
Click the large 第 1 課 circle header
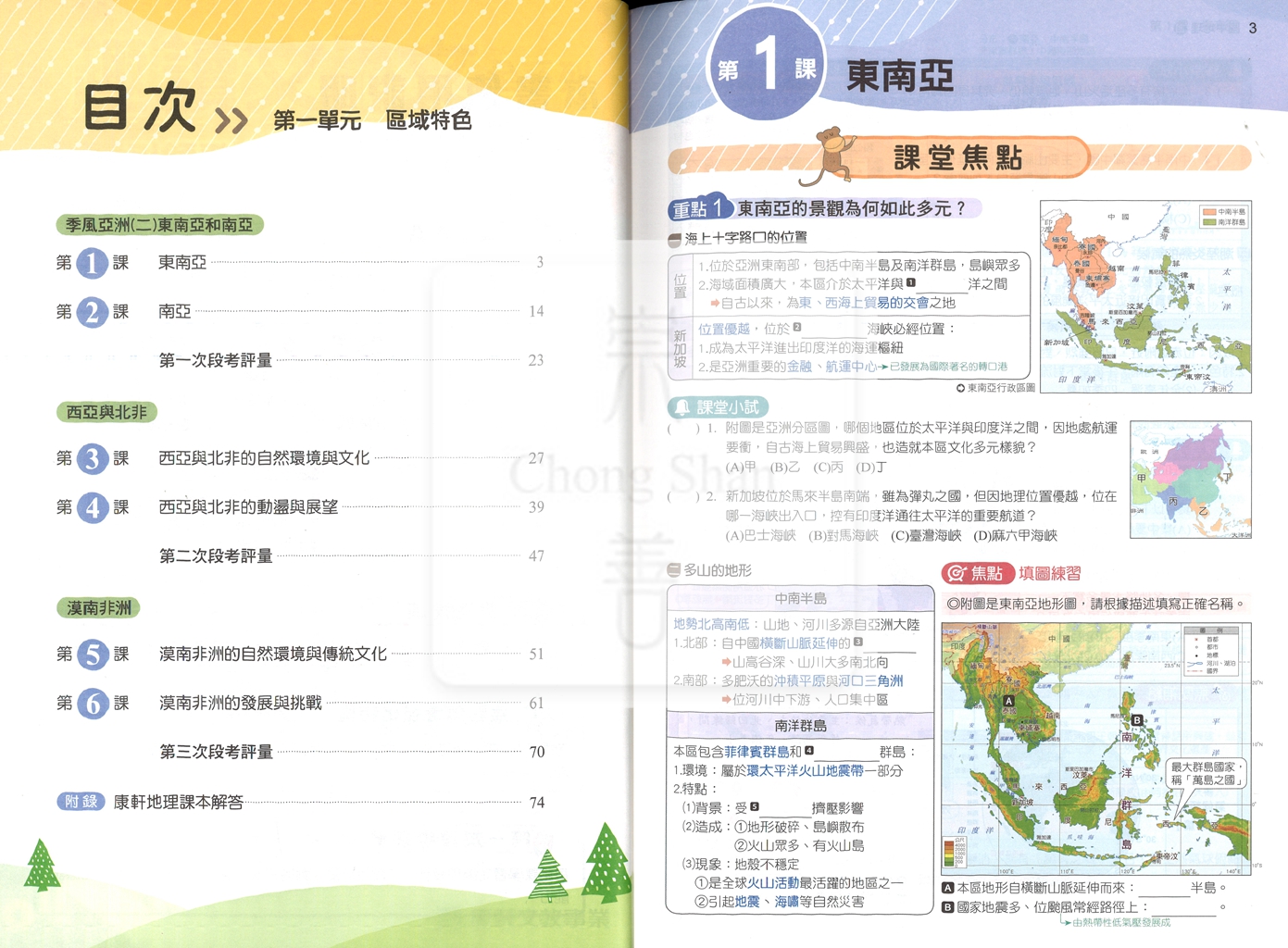[767, 65]
